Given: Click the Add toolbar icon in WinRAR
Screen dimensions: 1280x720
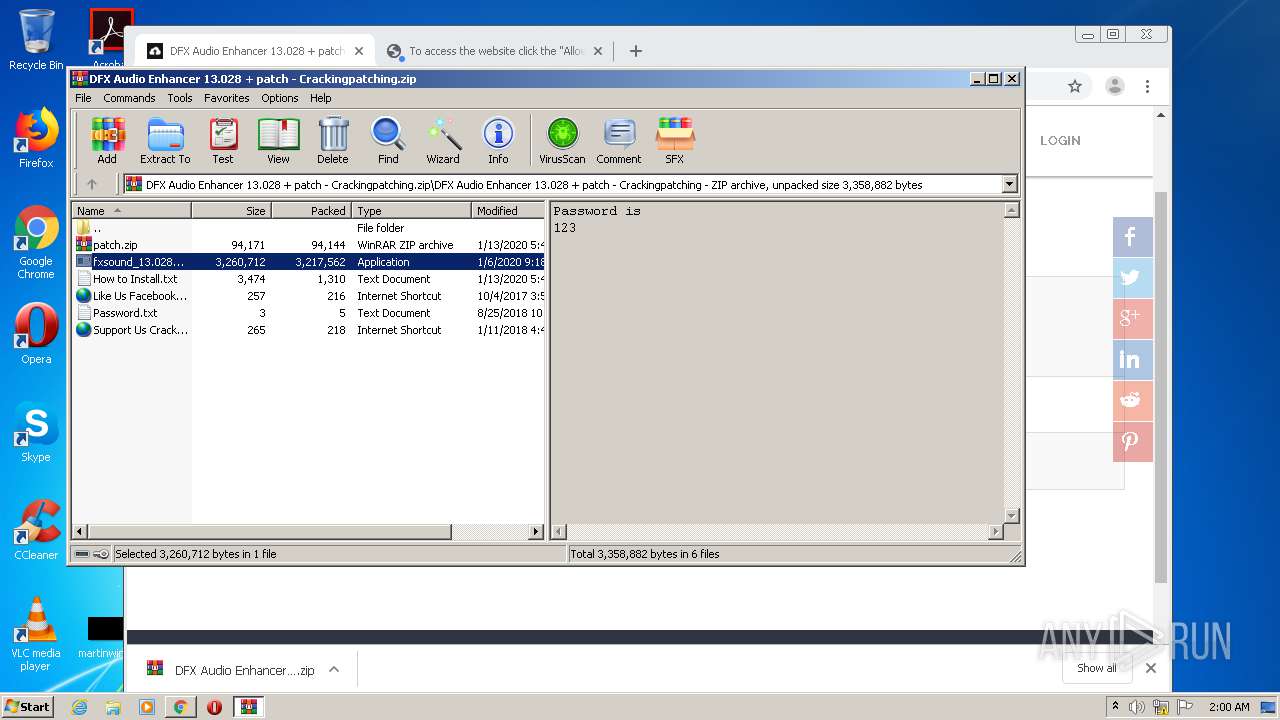Looking at the screenshot, I should point(107,141).
